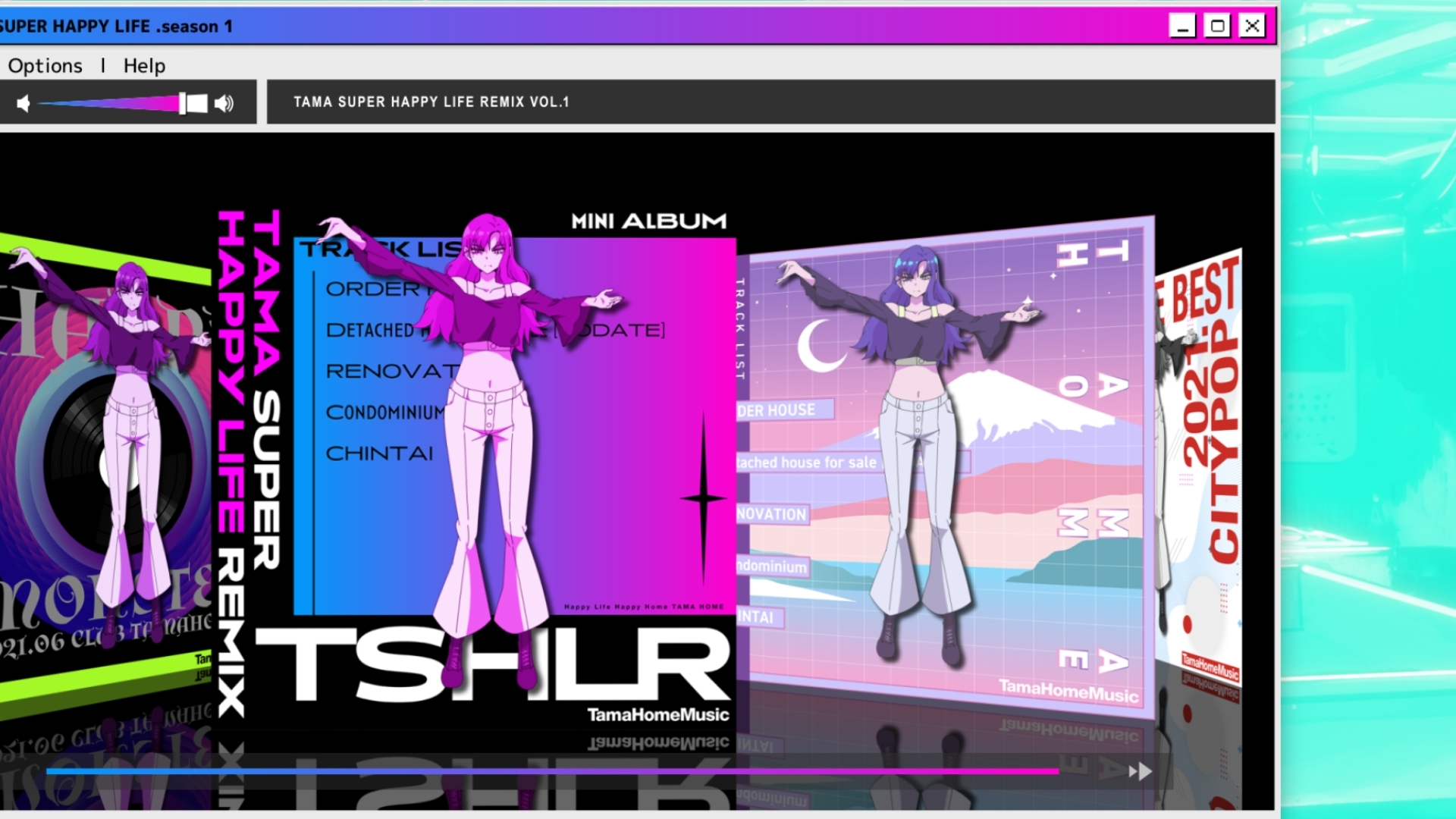Click the playback progress bar
Image resolution: width=1456 pixels, height=819 pixels.
click(x=552, y=771)
